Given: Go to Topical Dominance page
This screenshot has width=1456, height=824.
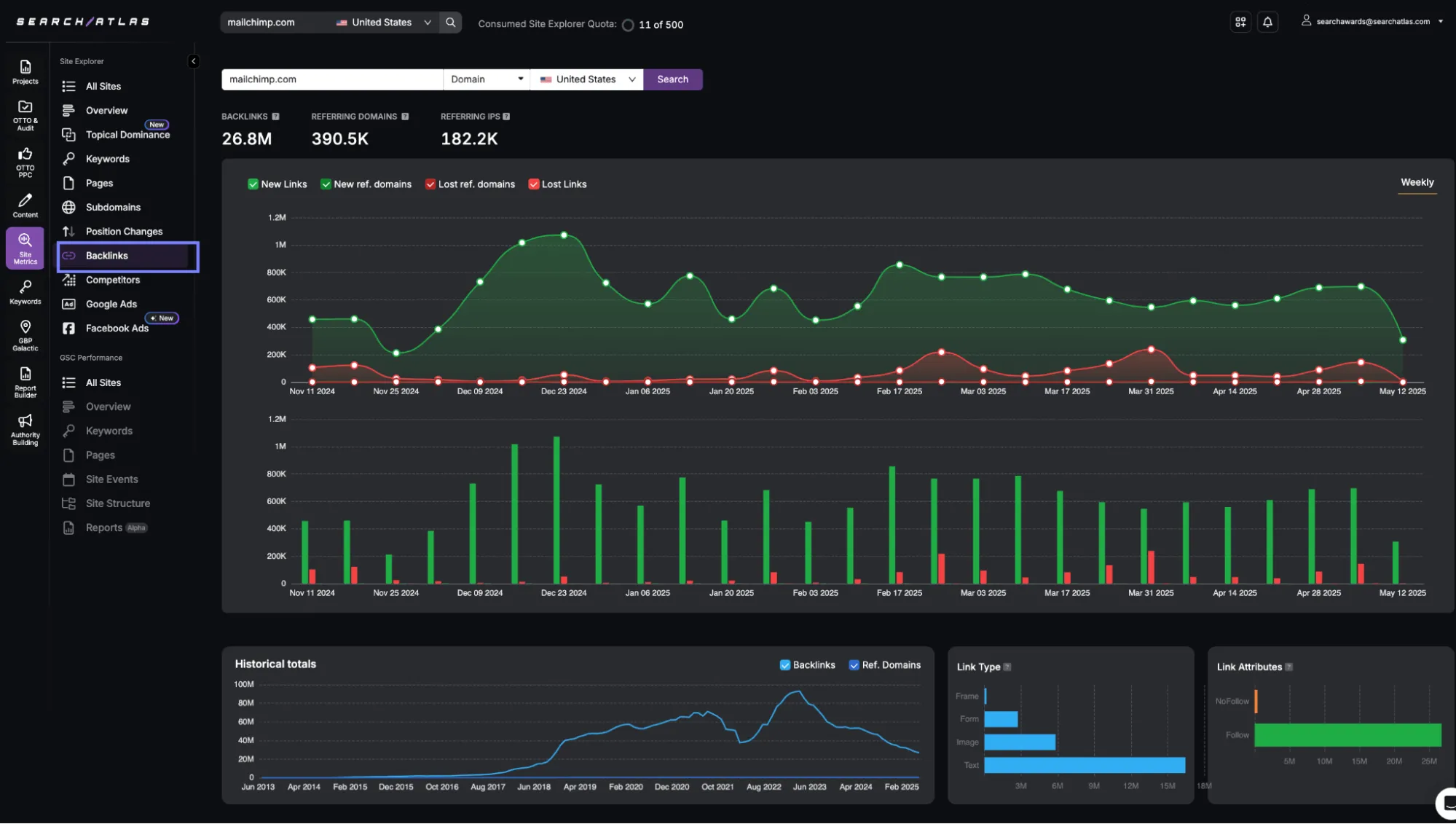Looking at the screenshot, I should [127, 135].
